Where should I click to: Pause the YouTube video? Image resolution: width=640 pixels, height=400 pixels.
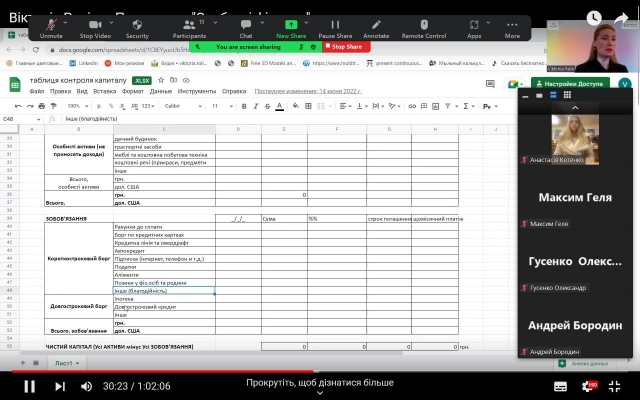29,386
